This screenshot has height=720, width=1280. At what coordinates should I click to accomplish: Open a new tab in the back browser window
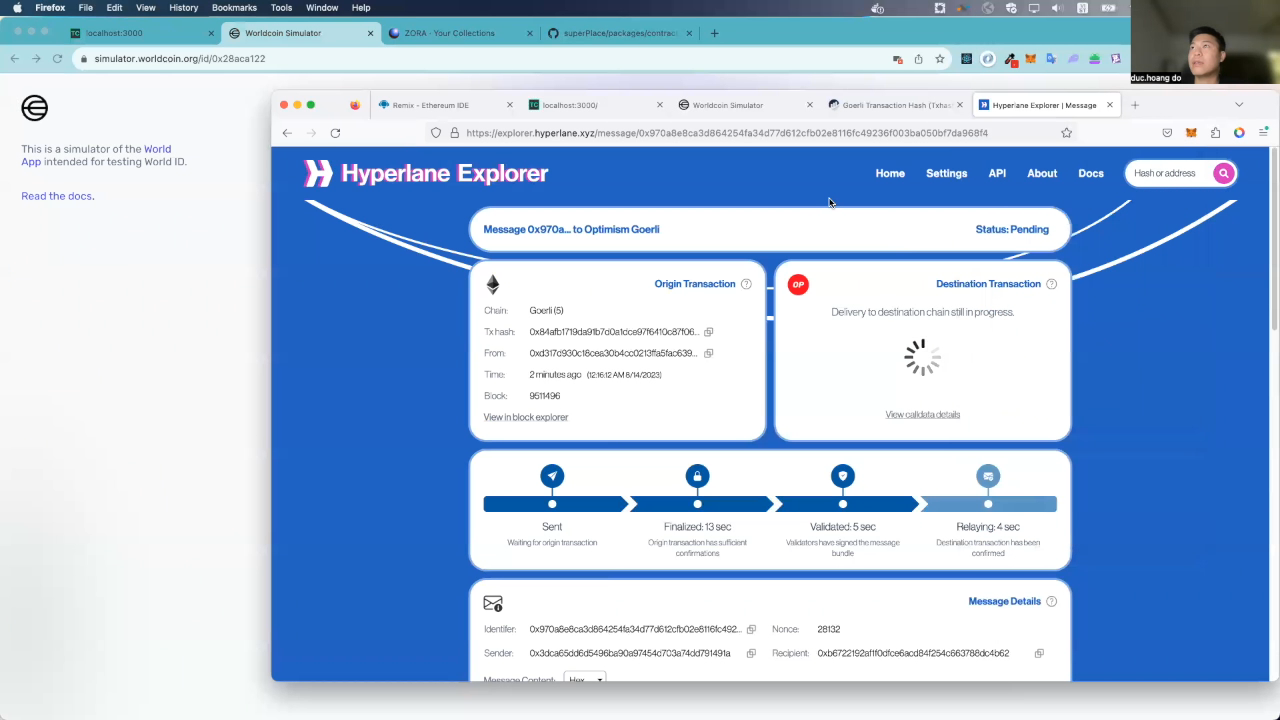click(x=714, y=33)
